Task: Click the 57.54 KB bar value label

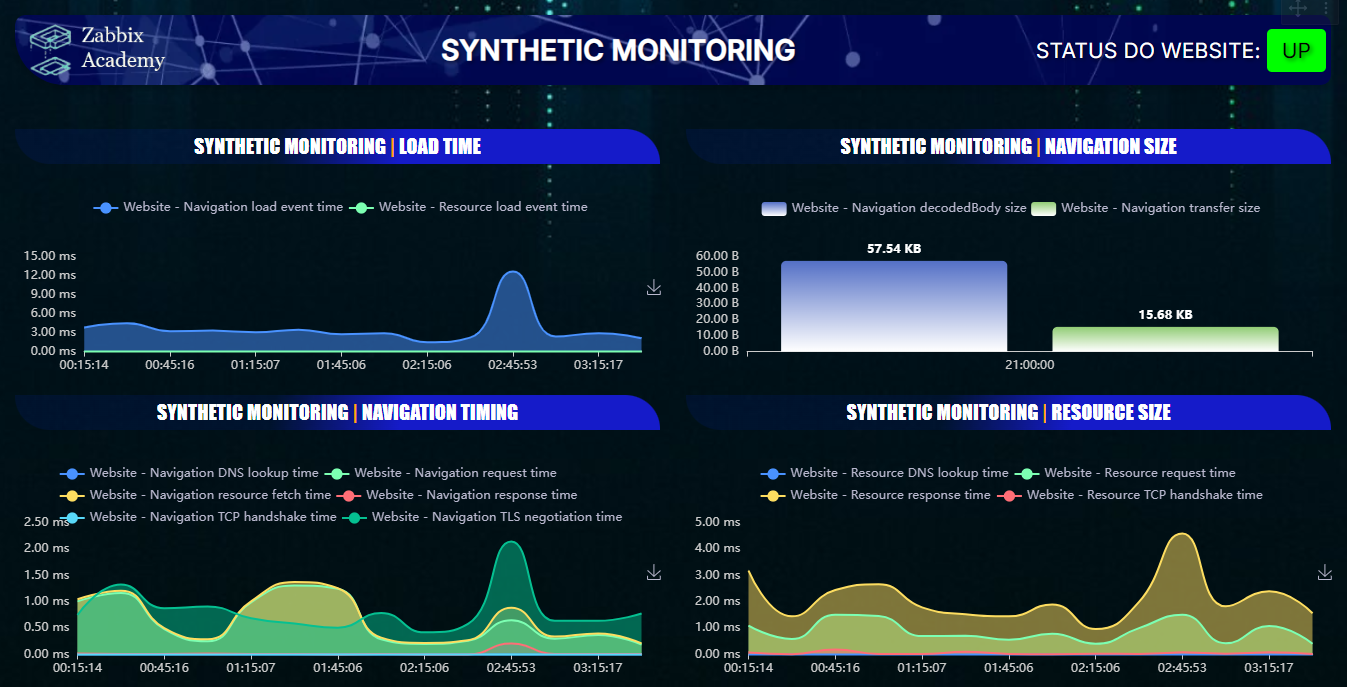Action: [x=894, y=249]
